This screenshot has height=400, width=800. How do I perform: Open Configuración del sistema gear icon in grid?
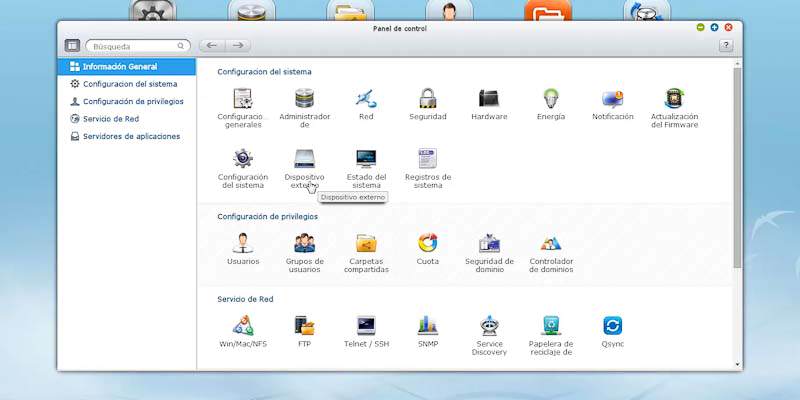[243, 159]
